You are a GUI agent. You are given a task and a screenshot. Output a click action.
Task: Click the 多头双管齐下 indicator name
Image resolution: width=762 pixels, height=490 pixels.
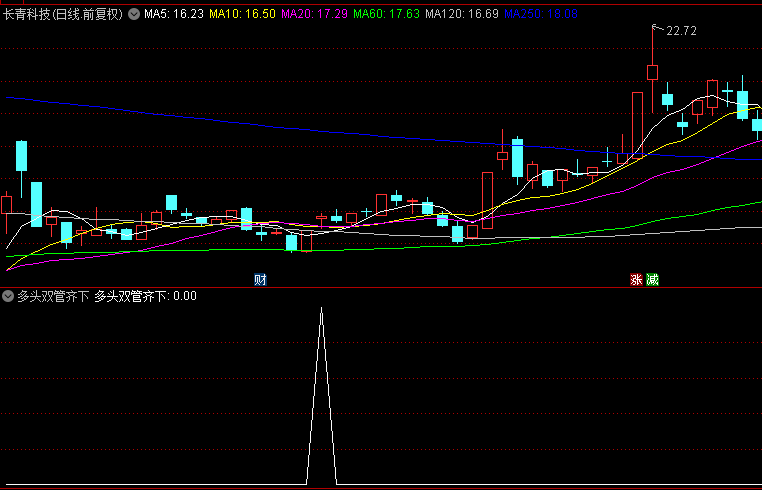[x=53, y=296]
